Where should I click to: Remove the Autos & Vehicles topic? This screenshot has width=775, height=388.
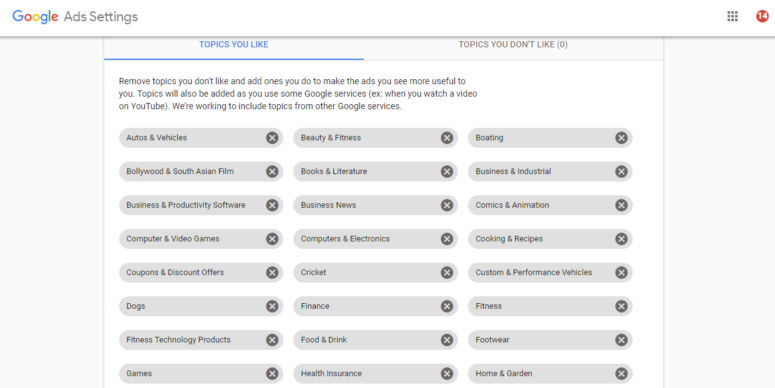tap(272, 138)
